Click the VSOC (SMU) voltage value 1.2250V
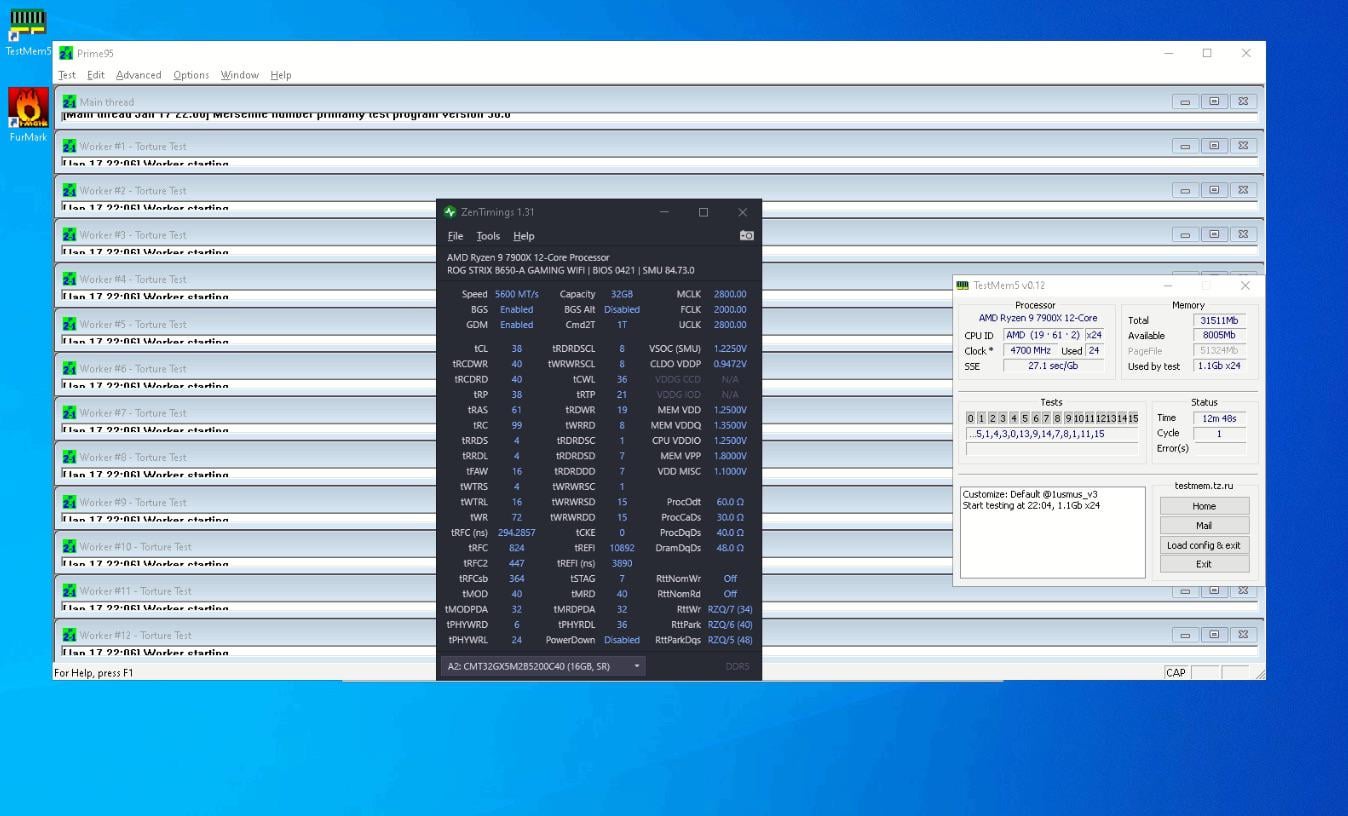 click(x=730, y=349)
